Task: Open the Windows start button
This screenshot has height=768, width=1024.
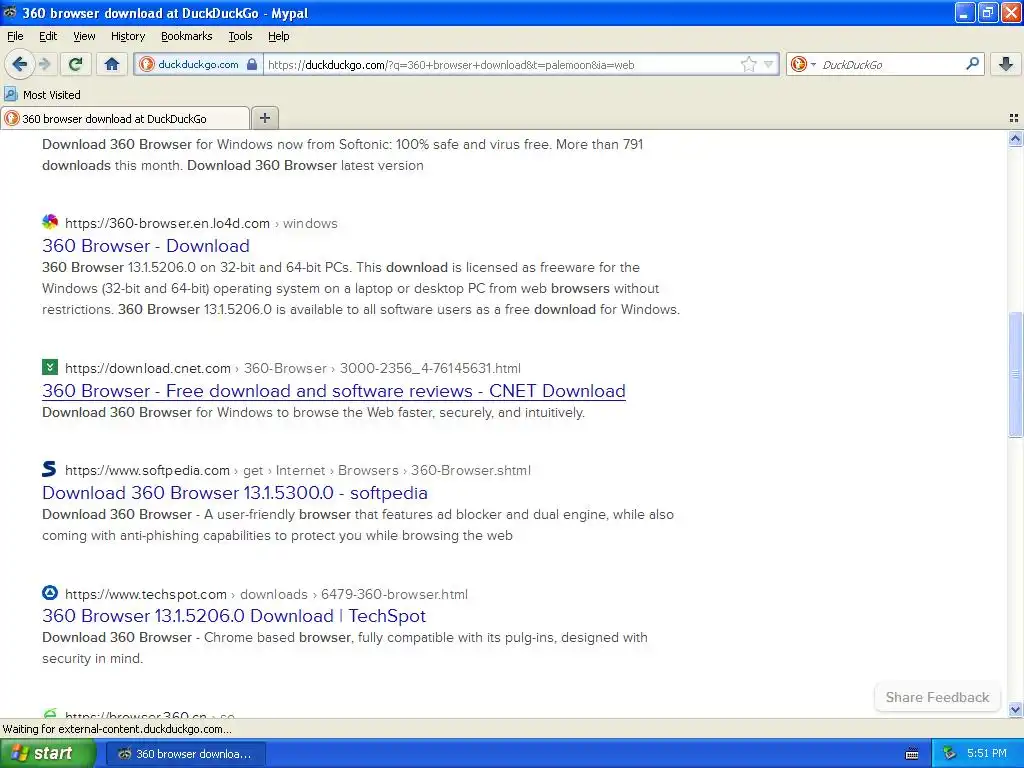Action: 47,754
